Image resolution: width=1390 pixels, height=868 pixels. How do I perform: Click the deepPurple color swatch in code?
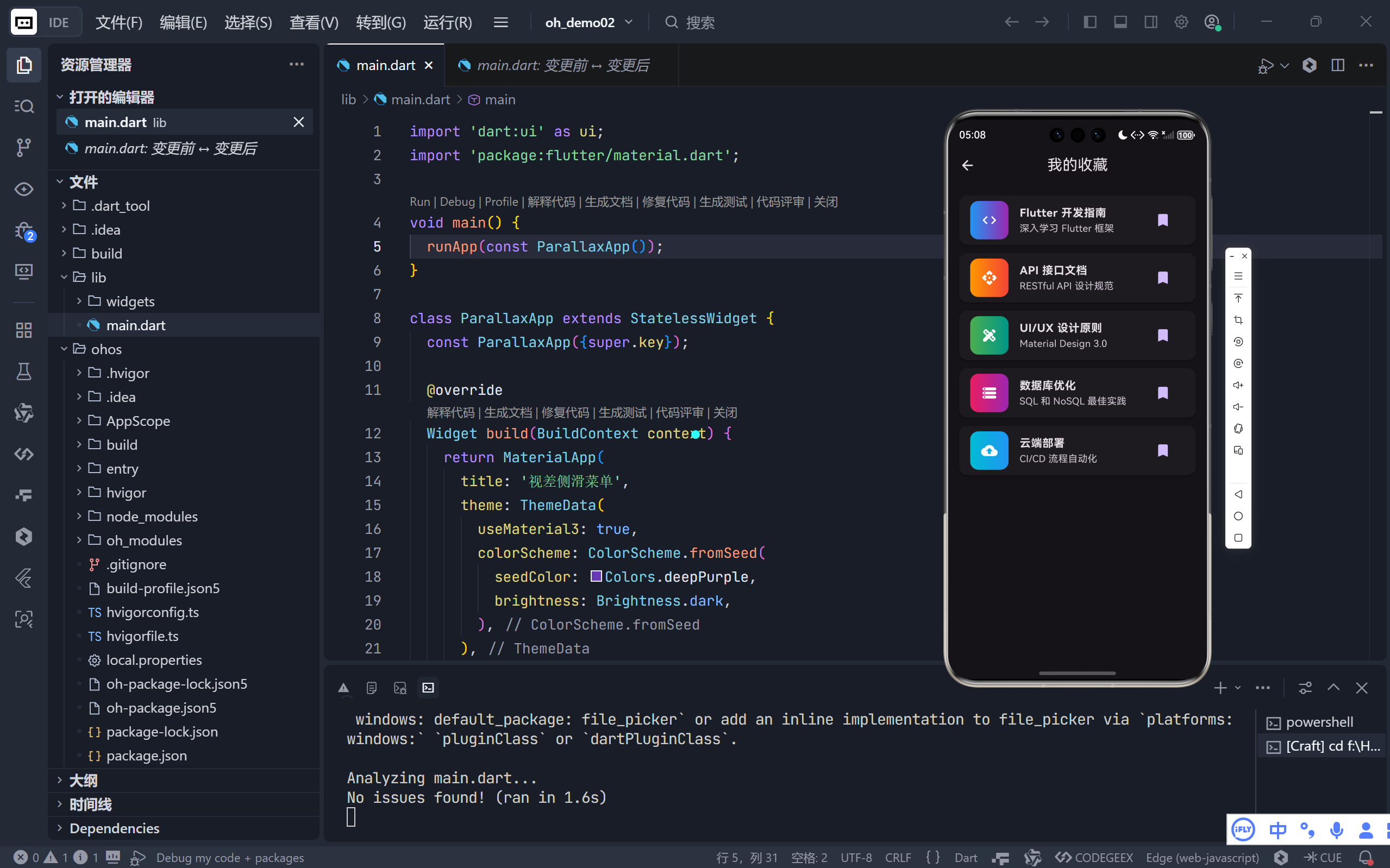click(x=596, y=576)
